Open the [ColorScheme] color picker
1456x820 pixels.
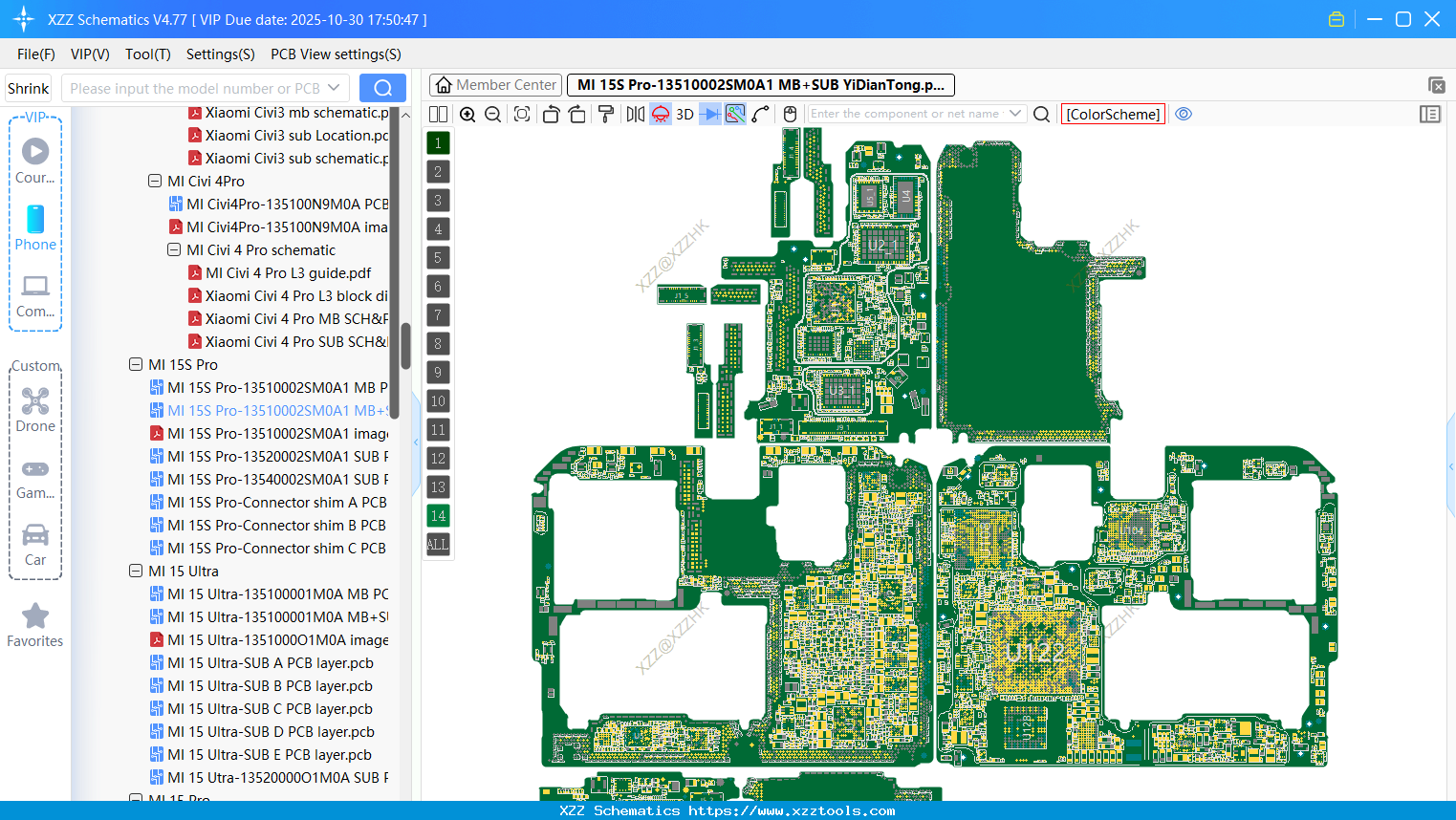(1112, 114)
